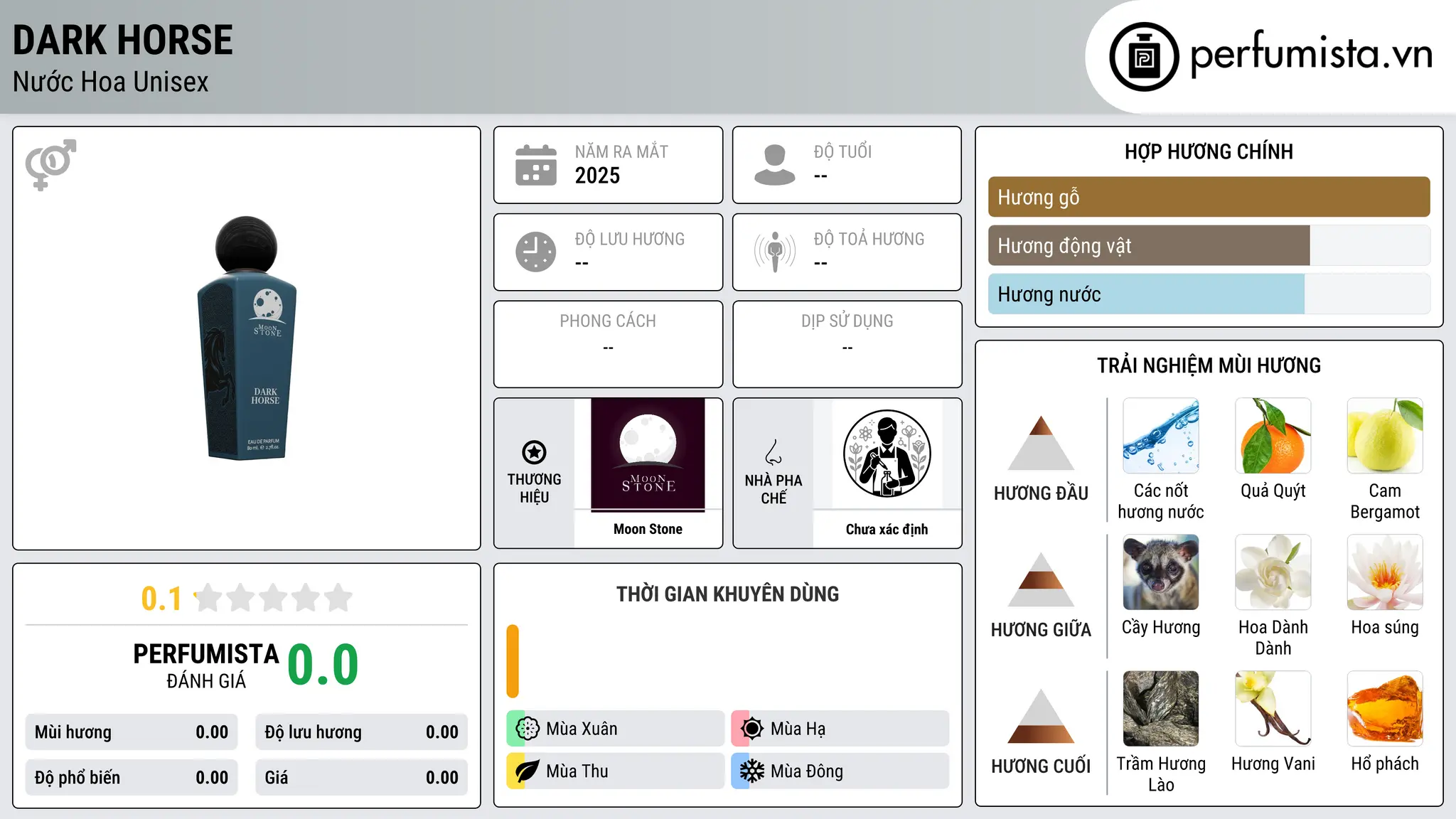Click the Độ lưu hương score row
Viewport: 1456px width, 819px height.
pos(361,732)
